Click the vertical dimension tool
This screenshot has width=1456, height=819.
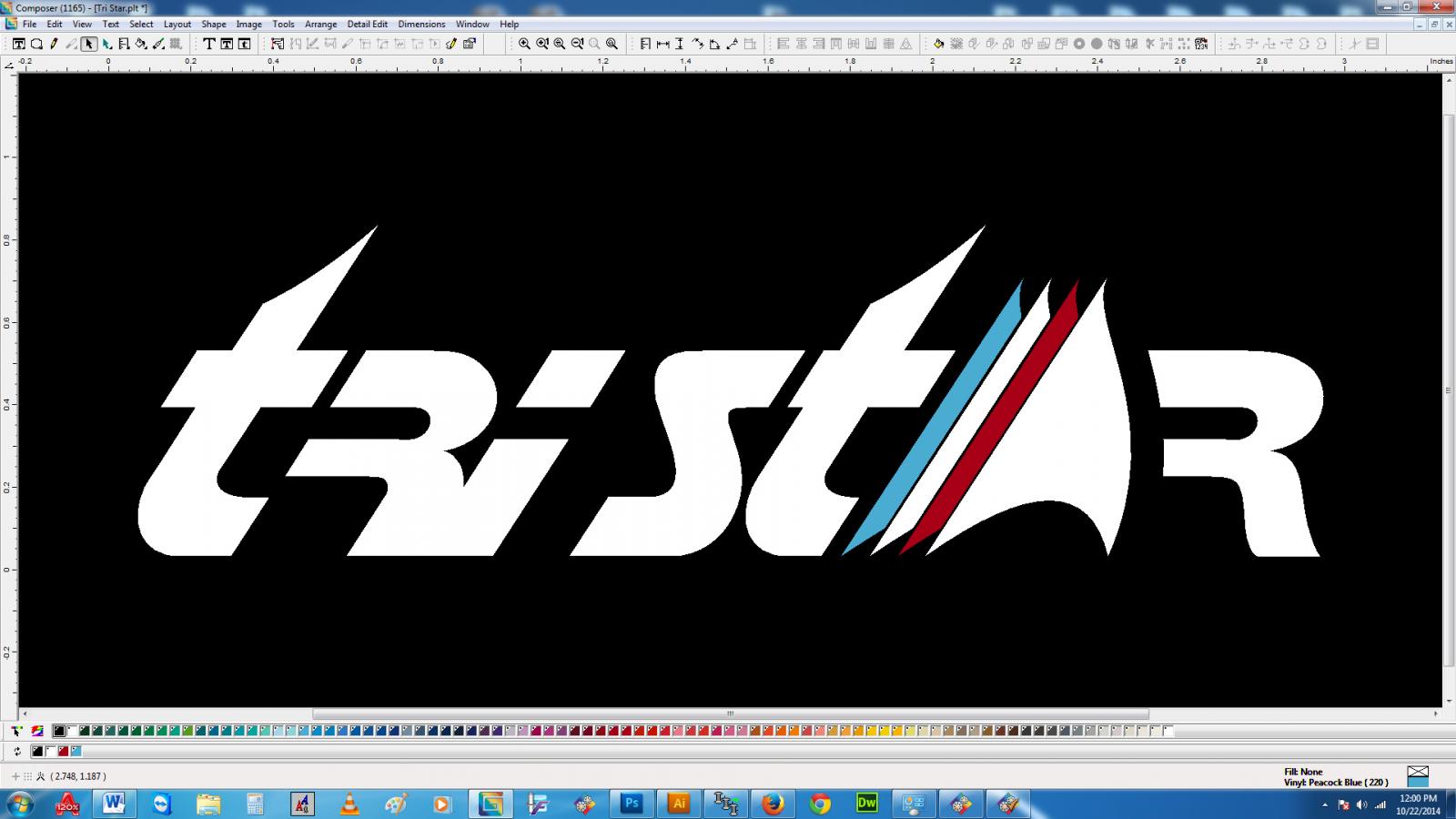(x=680, y=44)
